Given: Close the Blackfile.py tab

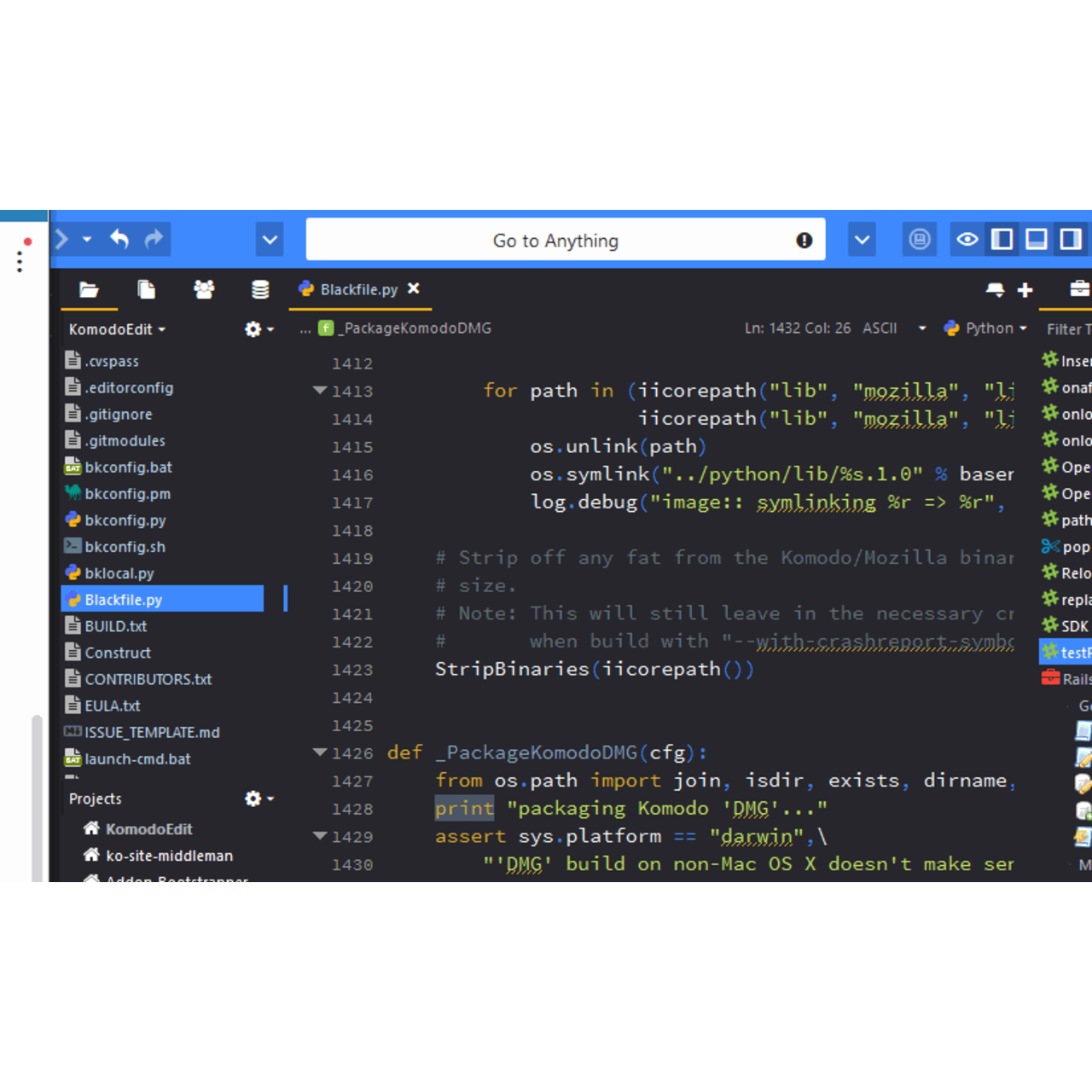Looking at the screenshot, I should [414, 289].
